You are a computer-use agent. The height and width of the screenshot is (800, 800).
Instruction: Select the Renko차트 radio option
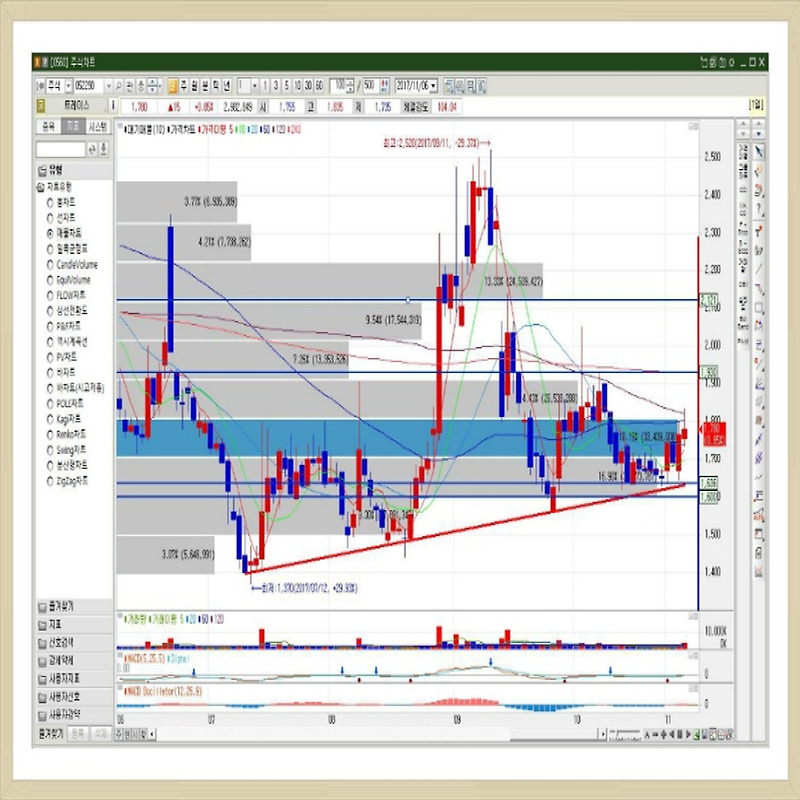50,435
